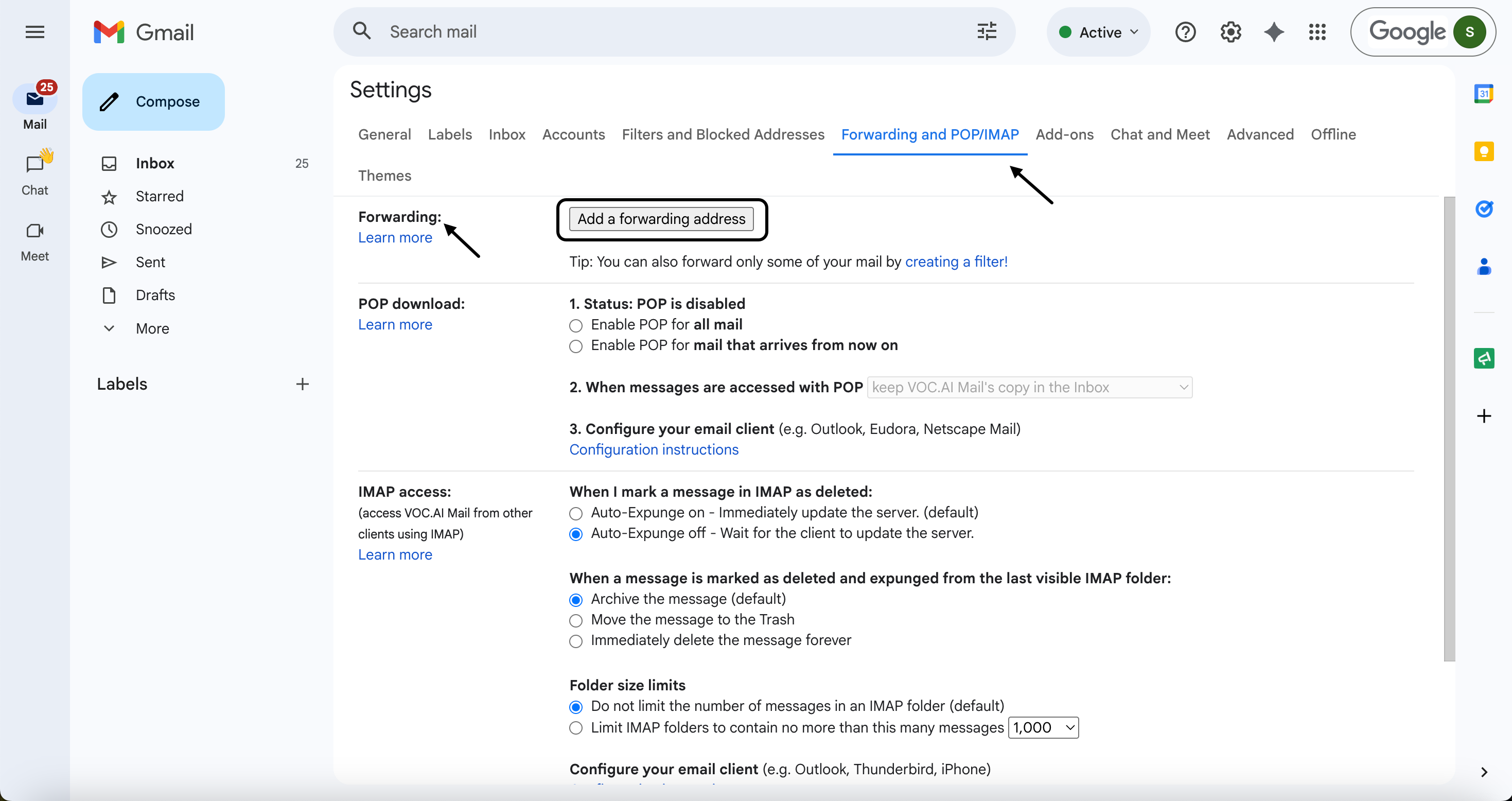Toggle the main menu hamburger icon
This screenshot has width=1512, height=801.
coord(34,32)
